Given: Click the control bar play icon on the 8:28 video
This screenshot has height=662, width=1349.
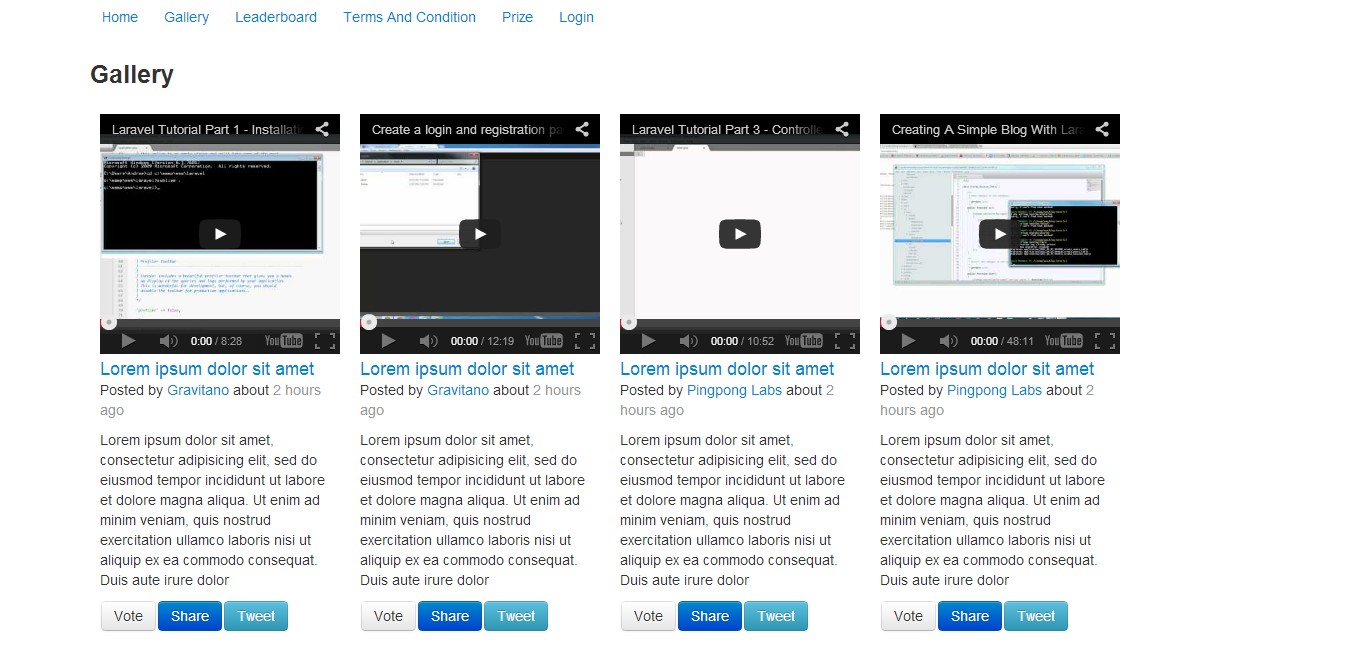Looking at the screenshot, I should (128, 341).
